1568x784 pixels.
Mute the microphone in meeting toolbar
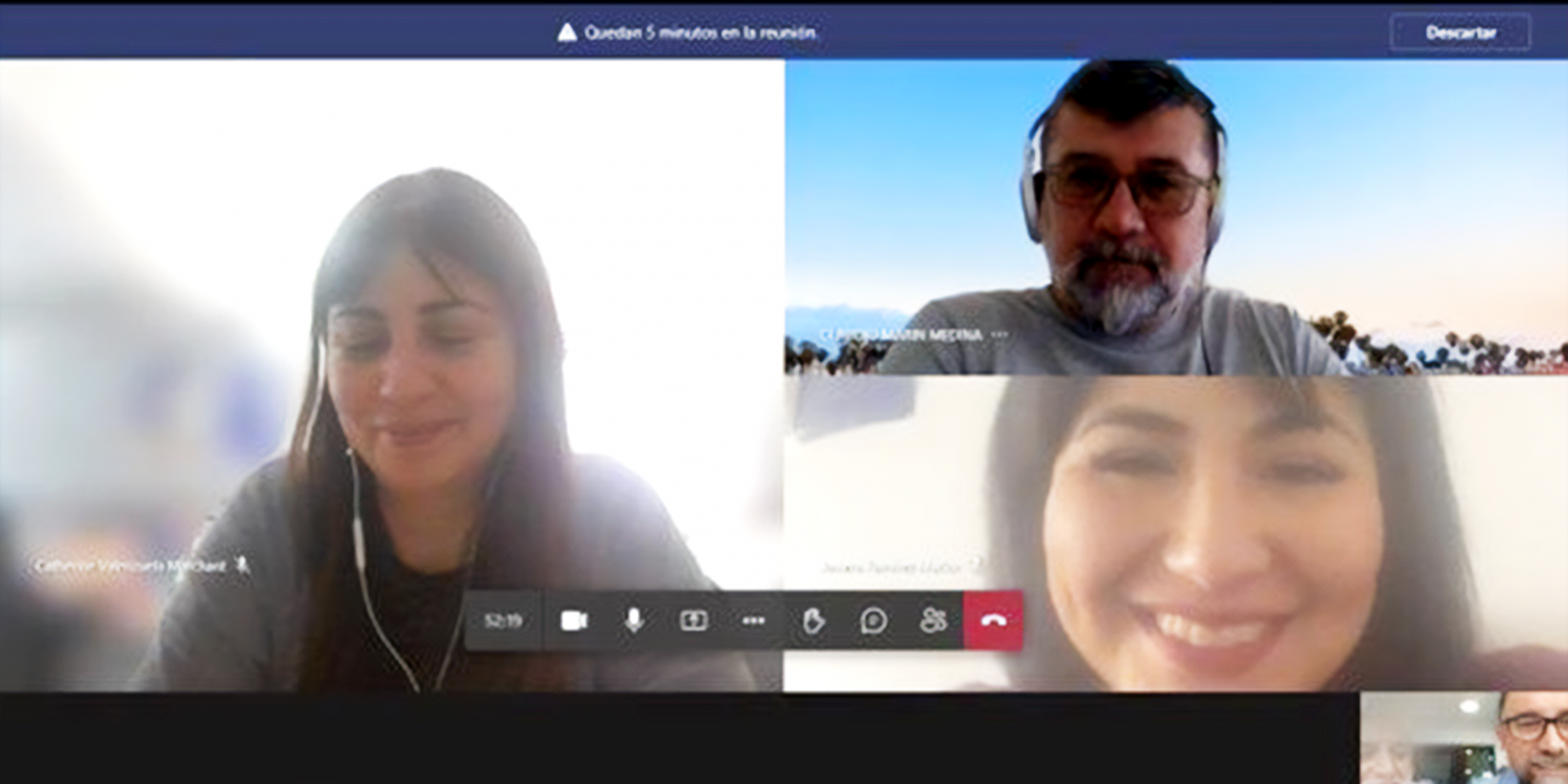pos(633,620)
